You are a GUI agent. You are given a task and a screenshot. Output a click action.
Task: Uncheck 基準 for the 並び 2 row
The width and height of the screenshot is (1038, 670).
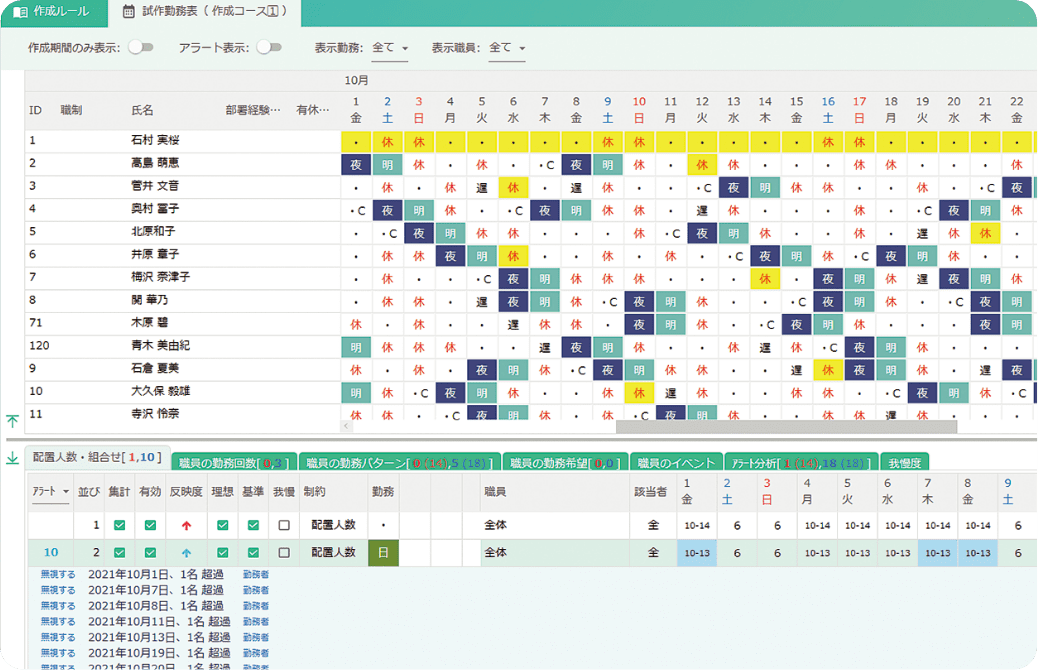pyautogui.click(x=253, y=552)
